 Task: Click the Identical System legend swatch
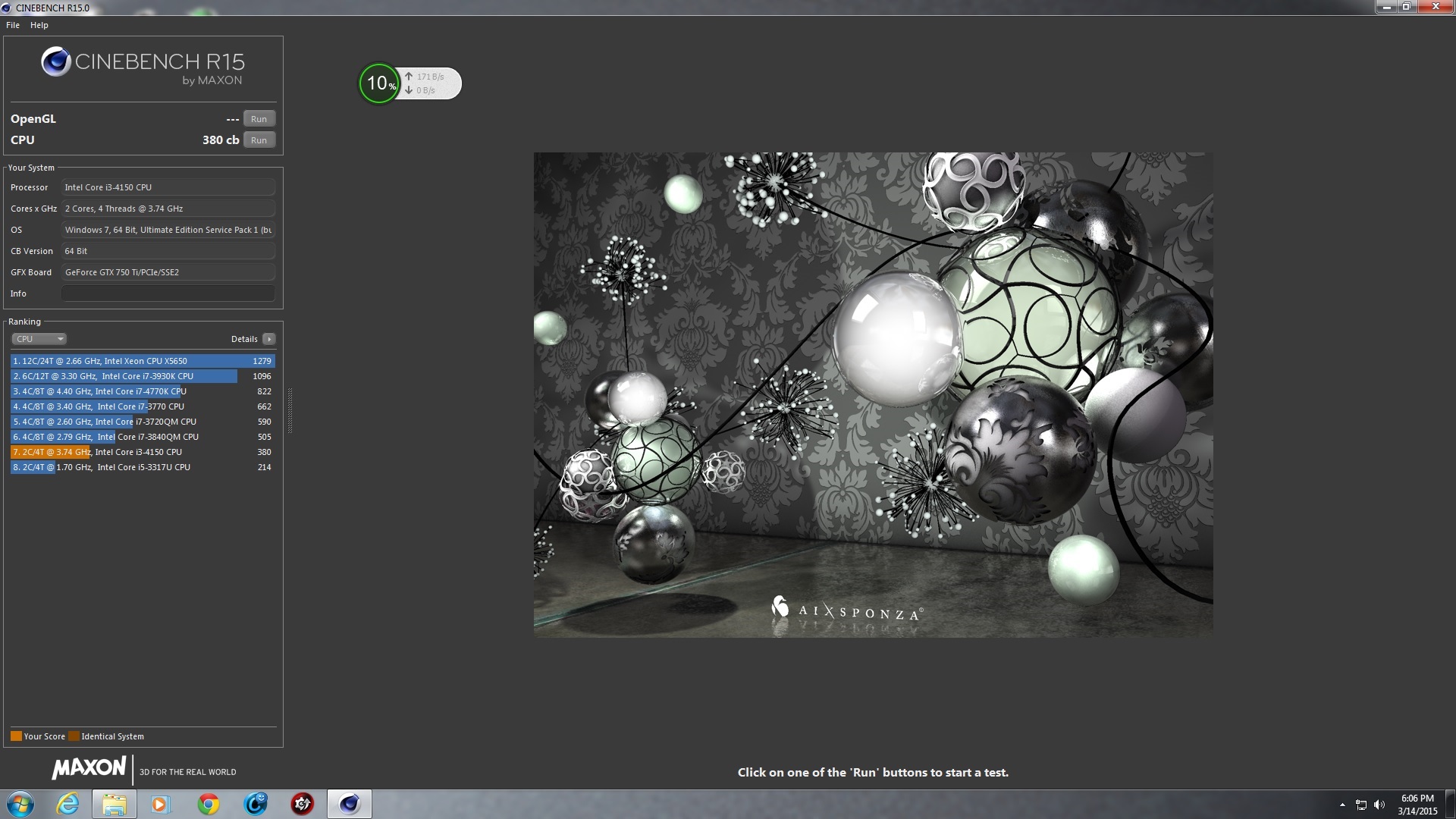pos(74,736)
